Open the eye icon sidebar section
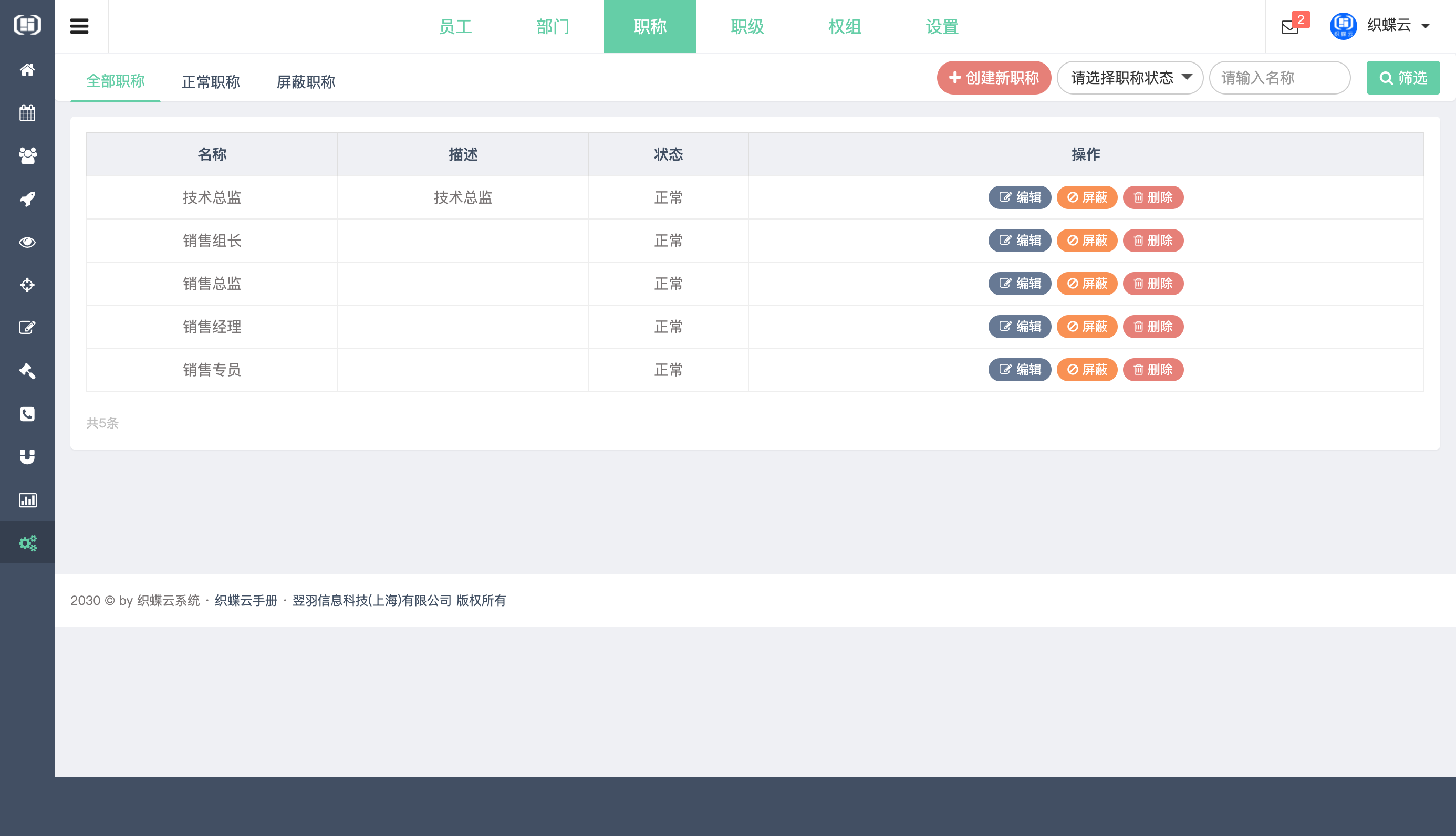 tap(27, 242)
